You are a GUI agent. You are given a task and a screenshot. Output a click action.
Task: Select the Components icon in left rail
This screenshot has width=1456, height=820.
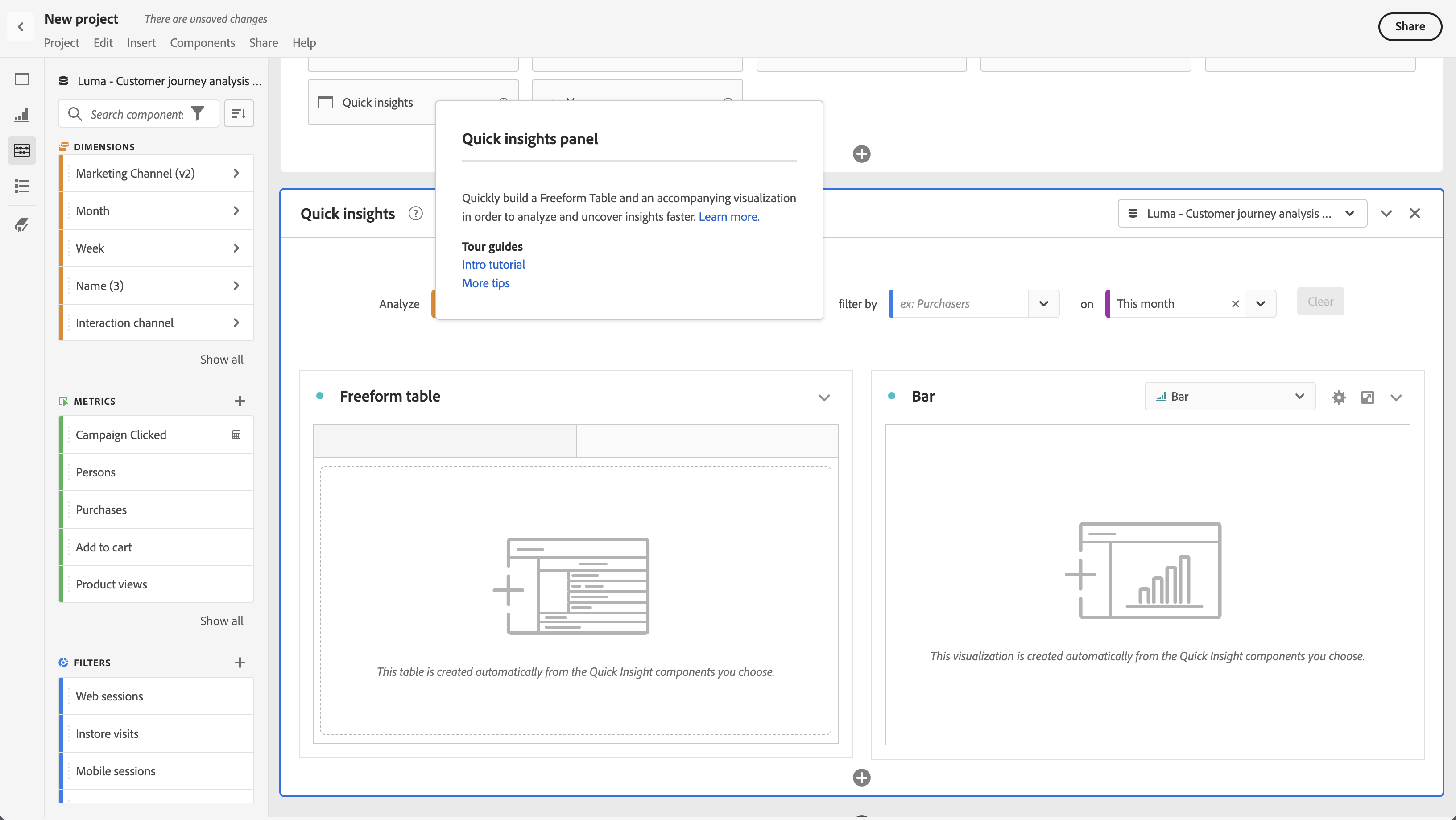[21, 150]
